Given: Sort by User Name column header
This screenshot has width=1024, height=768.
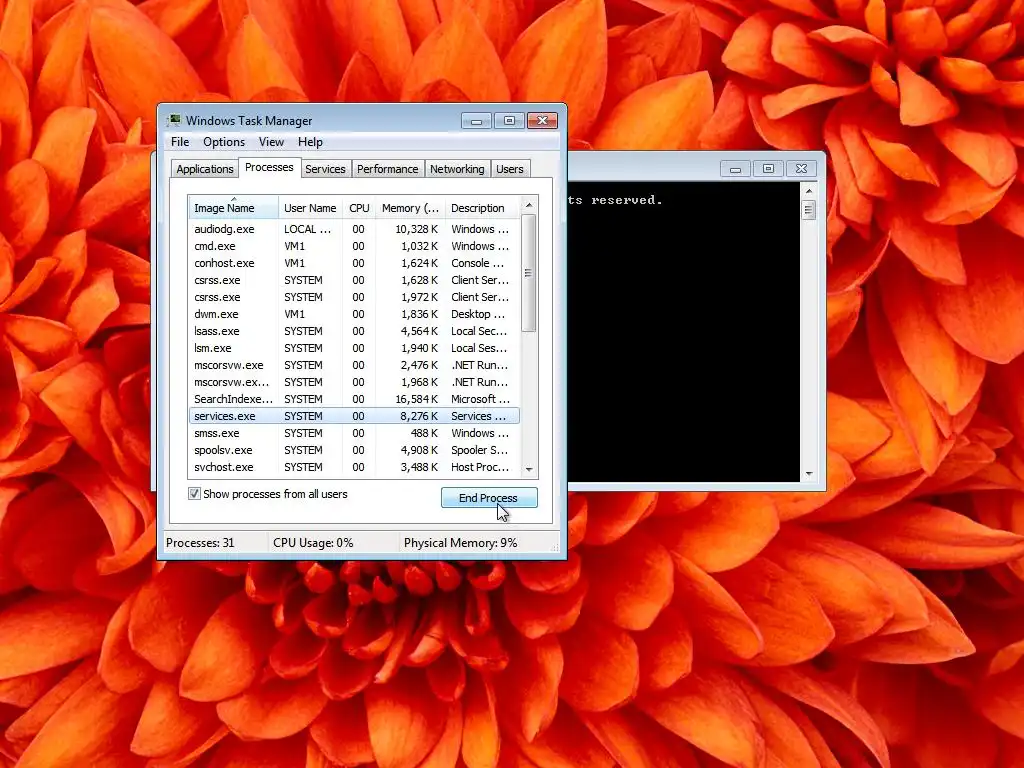Looking at the screenshot, I should [310, 208].
